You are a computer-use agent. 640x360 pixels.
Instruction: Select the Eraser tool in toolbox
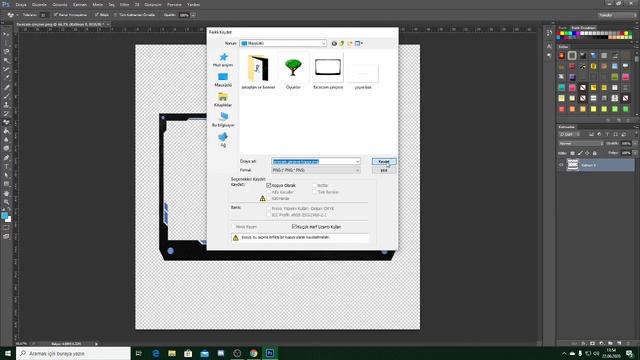pyautogui.click(x=6, y=122)
